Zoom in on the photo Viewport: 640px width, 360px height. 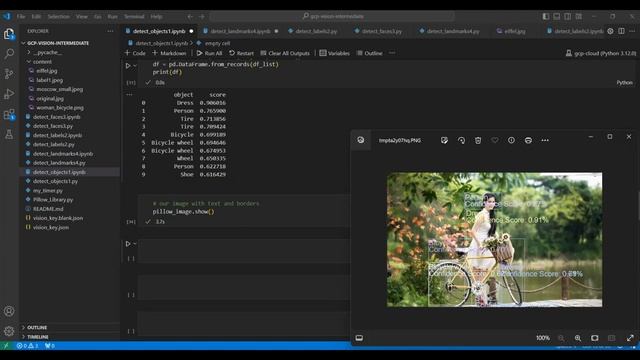(x=578, y=338)
